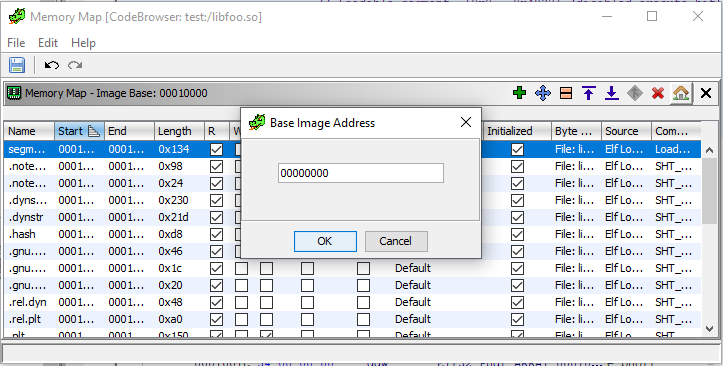Viewport: 723px width, 366px height.
Task: Confirm the base address with OK
Action: point(325,241)
